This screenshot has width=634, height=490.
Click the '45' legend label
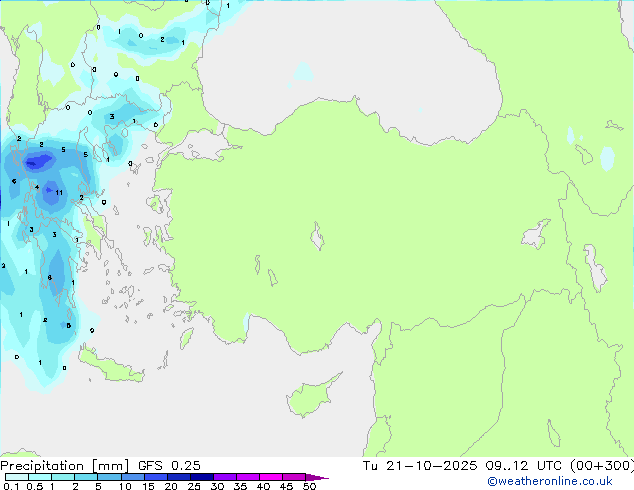coord(286,486)
